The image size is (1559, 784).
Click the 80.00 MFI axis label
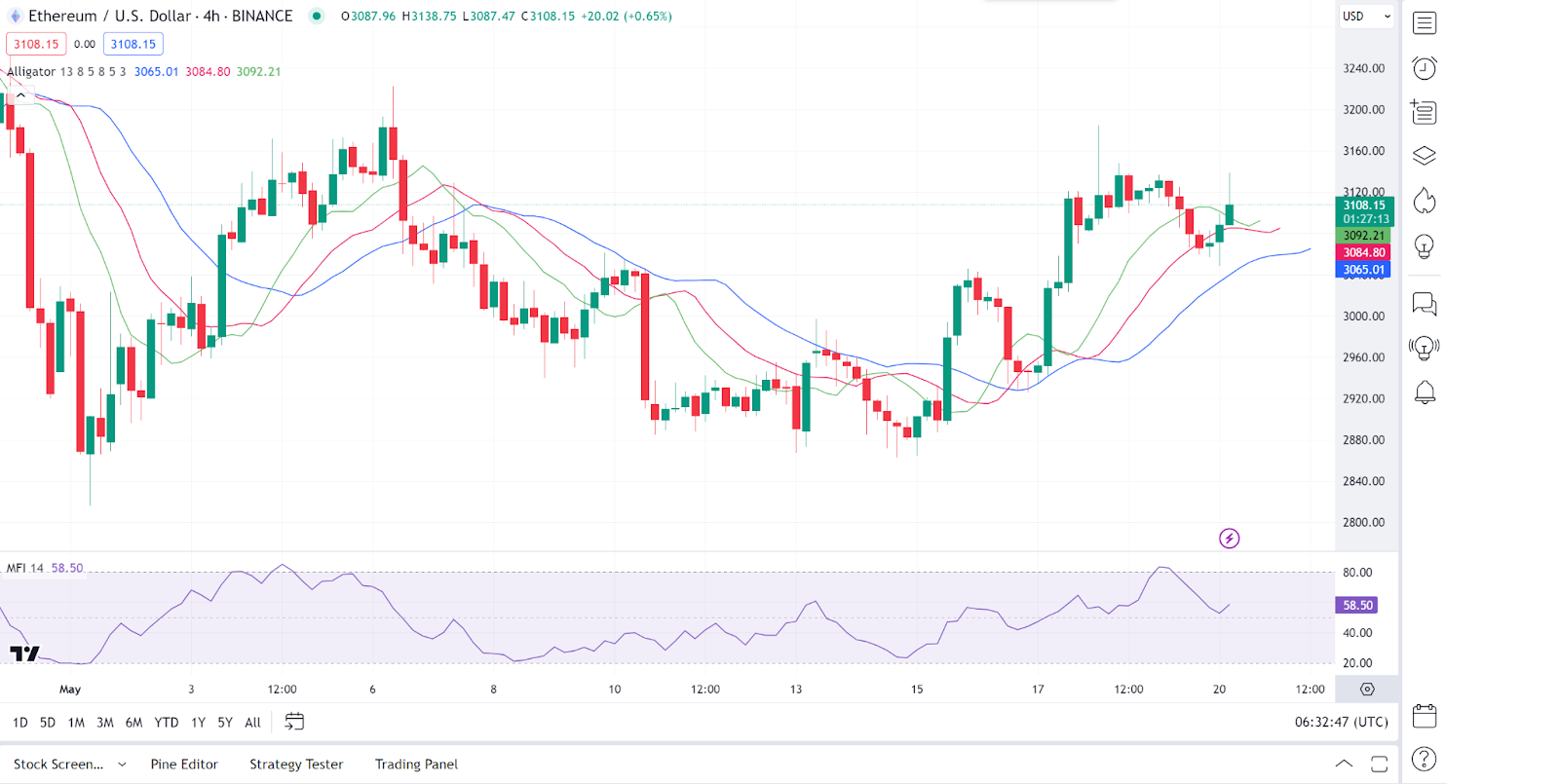tap(1357, 573)
